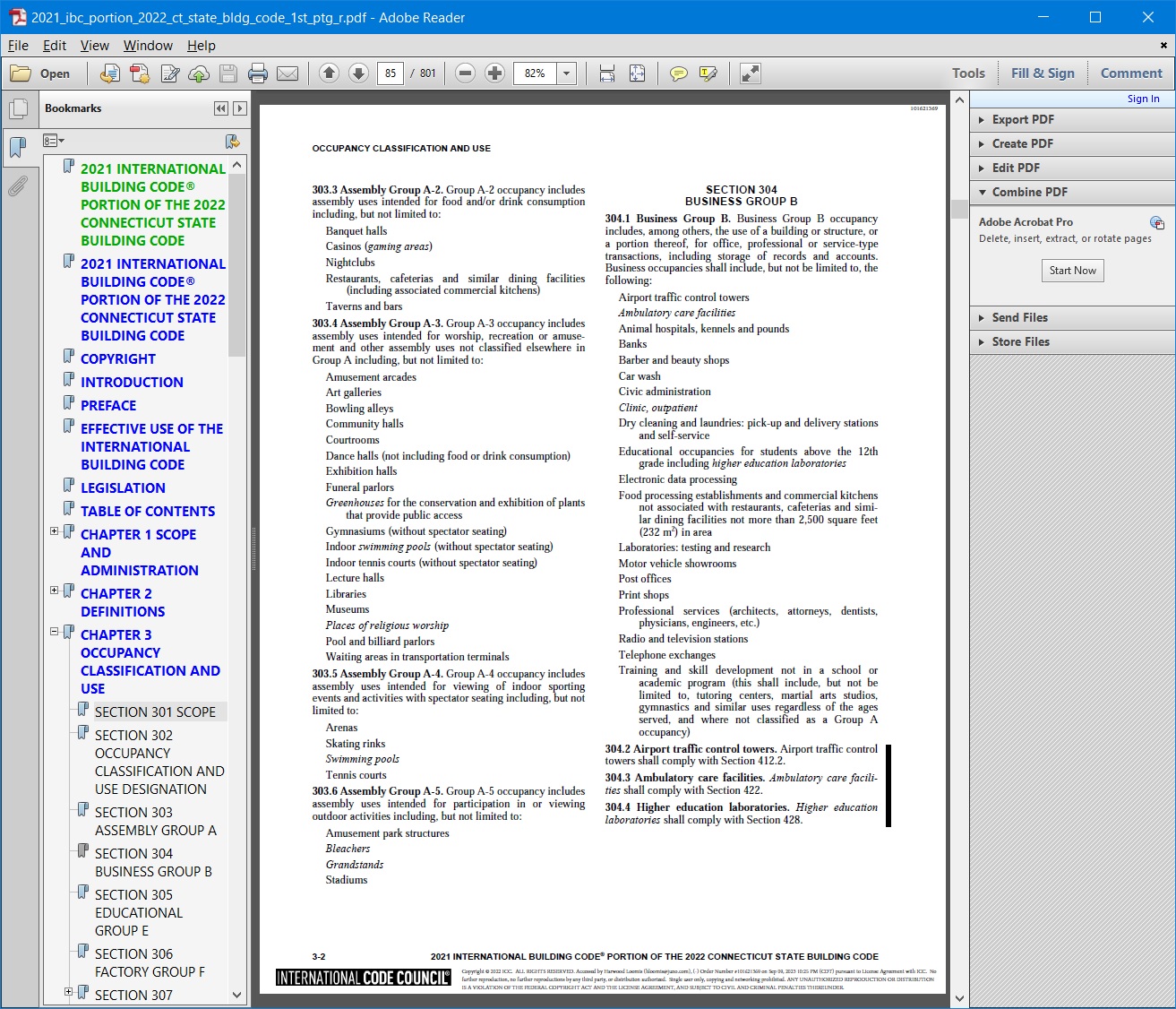1176x1009 pixels.
Task: Toggle the Bookmarks panel button
Action: [x=18, y=148]
